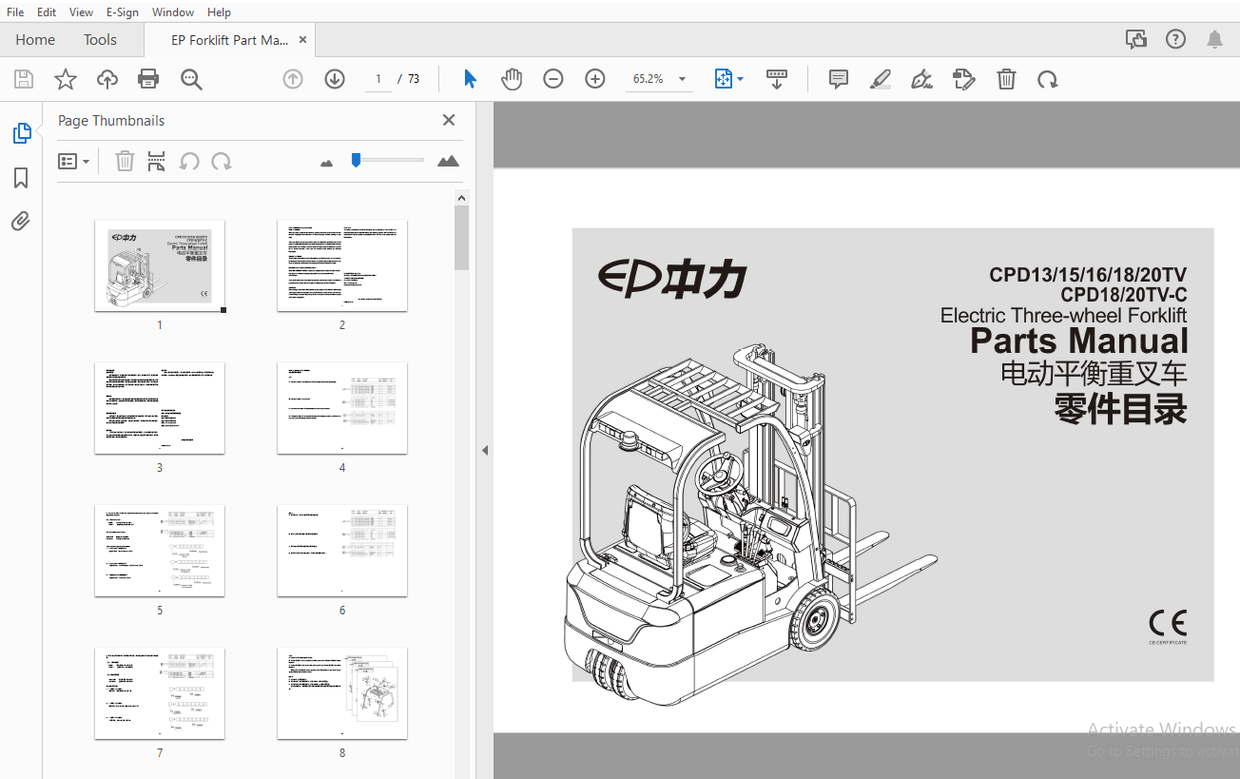Open the E-Sign menu
The width and height of the screenshot is (1240, 779).
(x=122, y=12)
